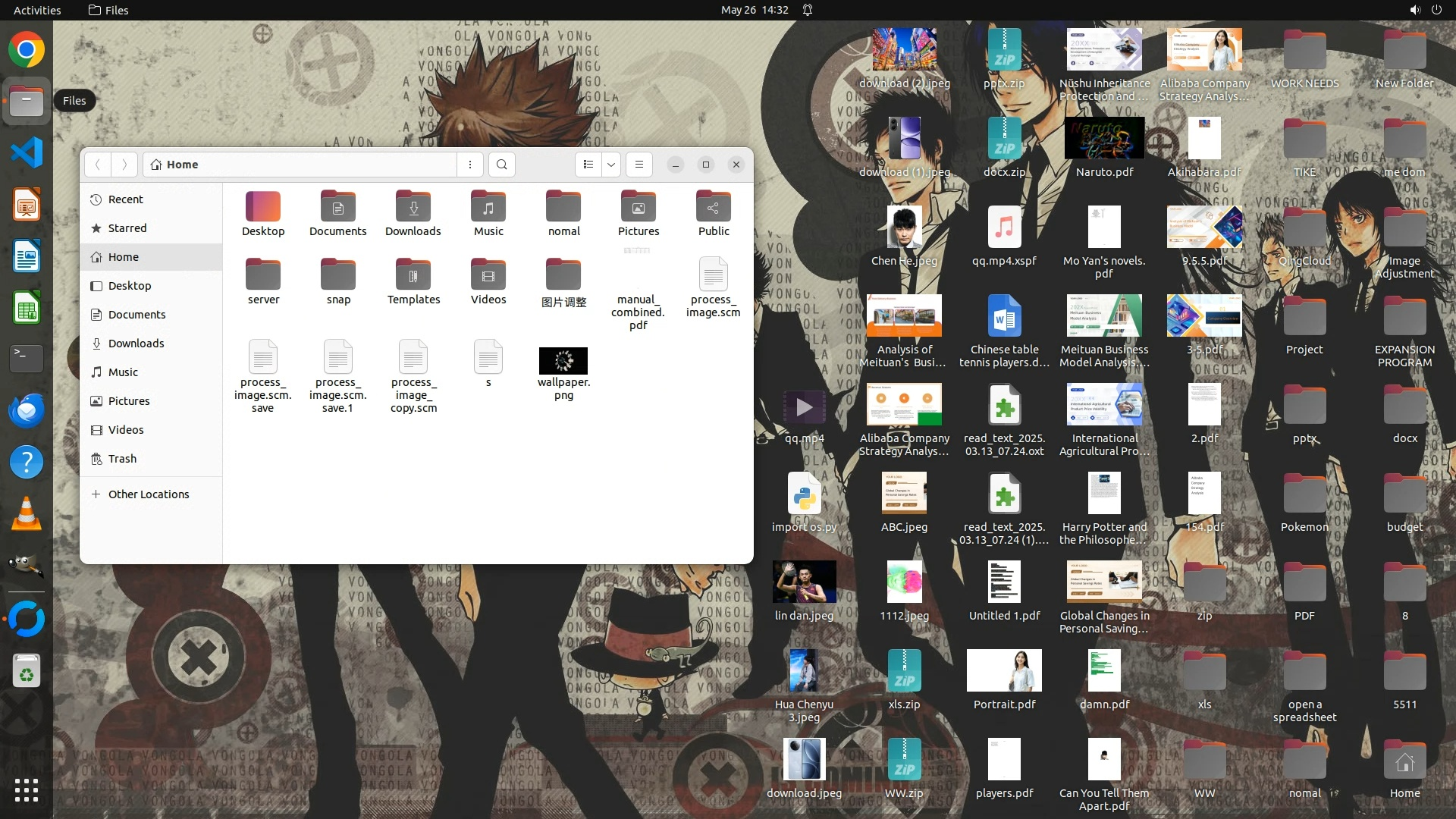Screen dimensions: 1456x819
Task: Open the Templates folder
Action: coord(413,275)
